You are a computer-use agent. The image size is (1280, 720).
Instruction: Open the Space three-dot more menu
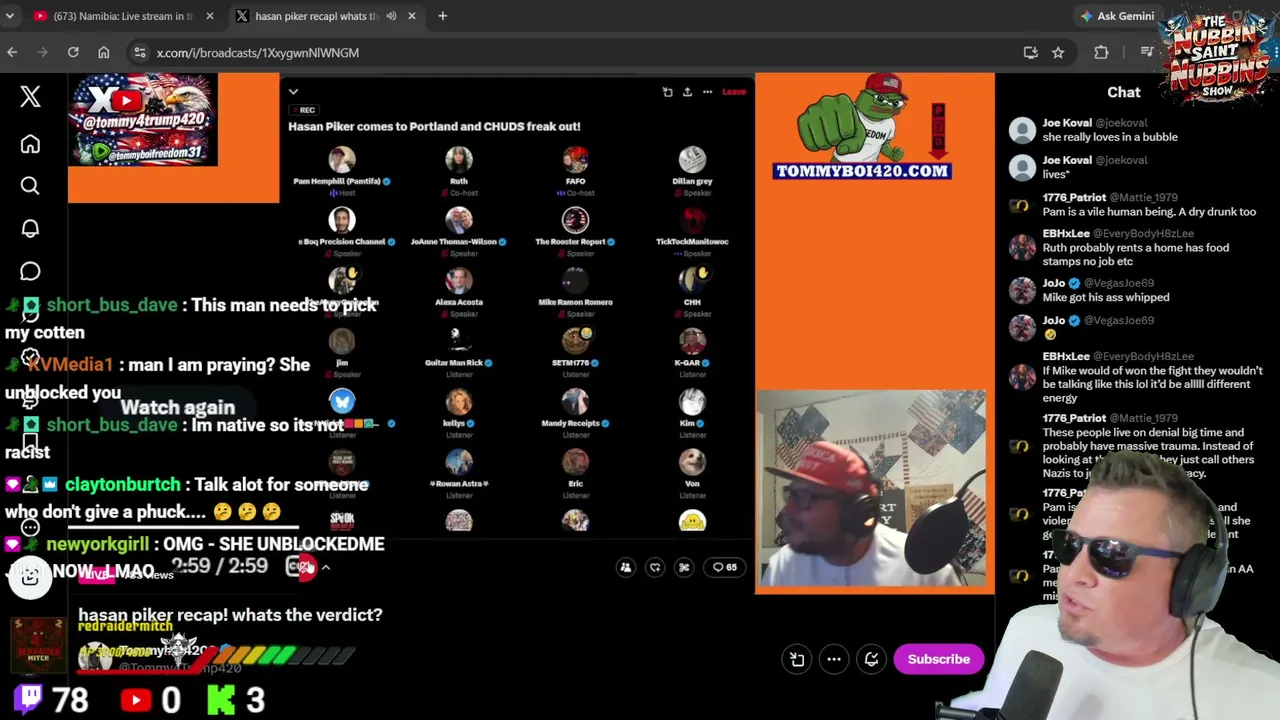(x=707, y=92)
